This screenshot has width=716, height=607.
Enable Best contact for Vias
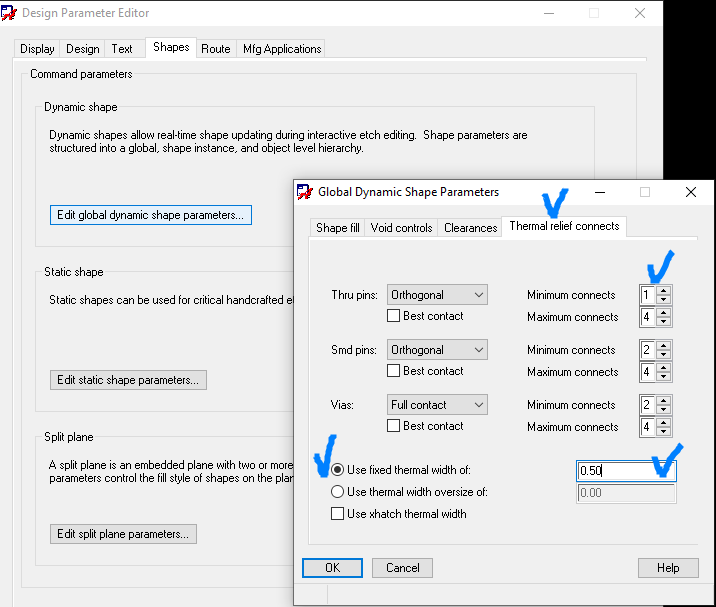click(393, 425)
